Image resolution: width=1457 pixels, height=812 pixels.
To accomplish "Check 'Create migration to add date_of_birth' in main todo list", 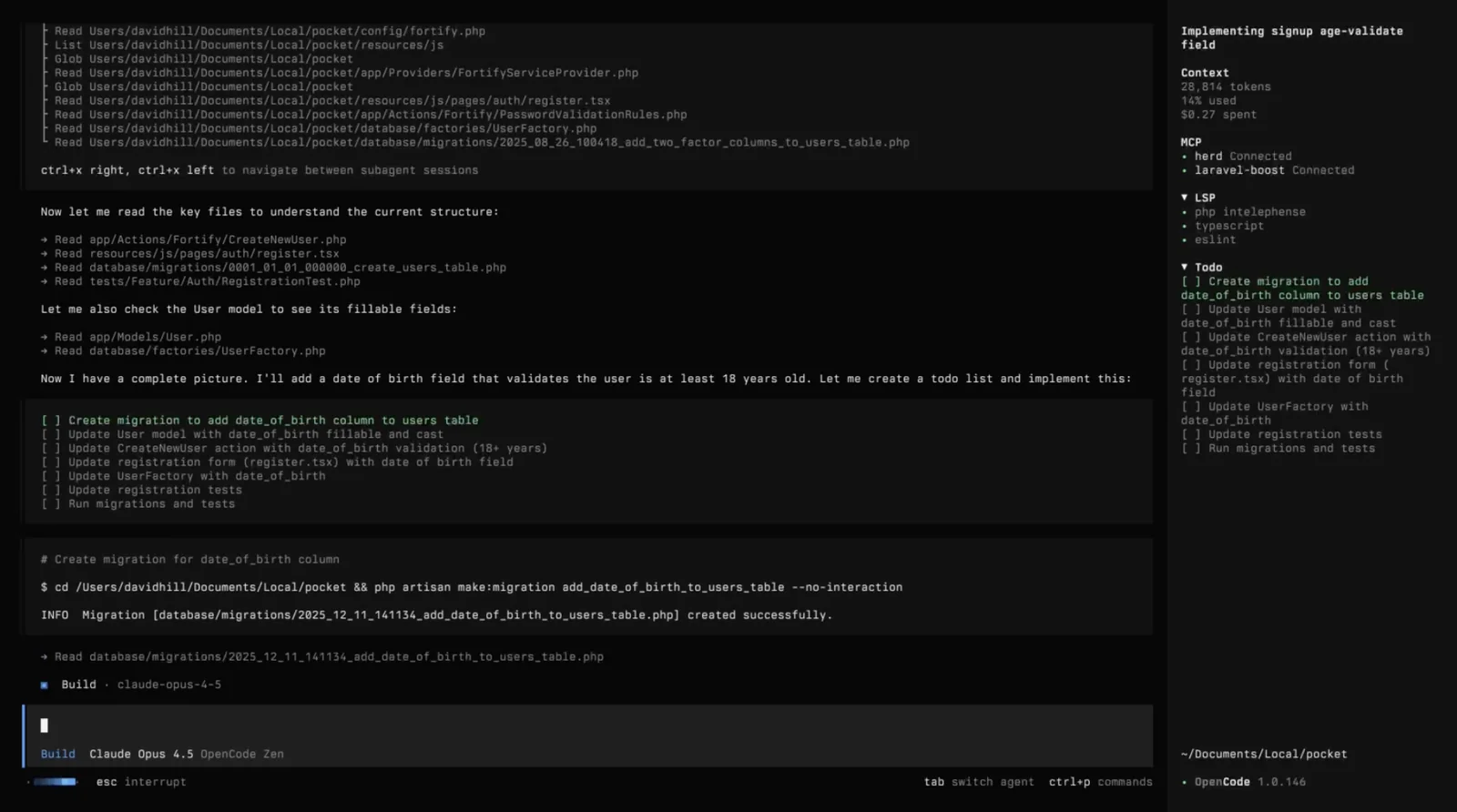I will (x=51, y=421).
